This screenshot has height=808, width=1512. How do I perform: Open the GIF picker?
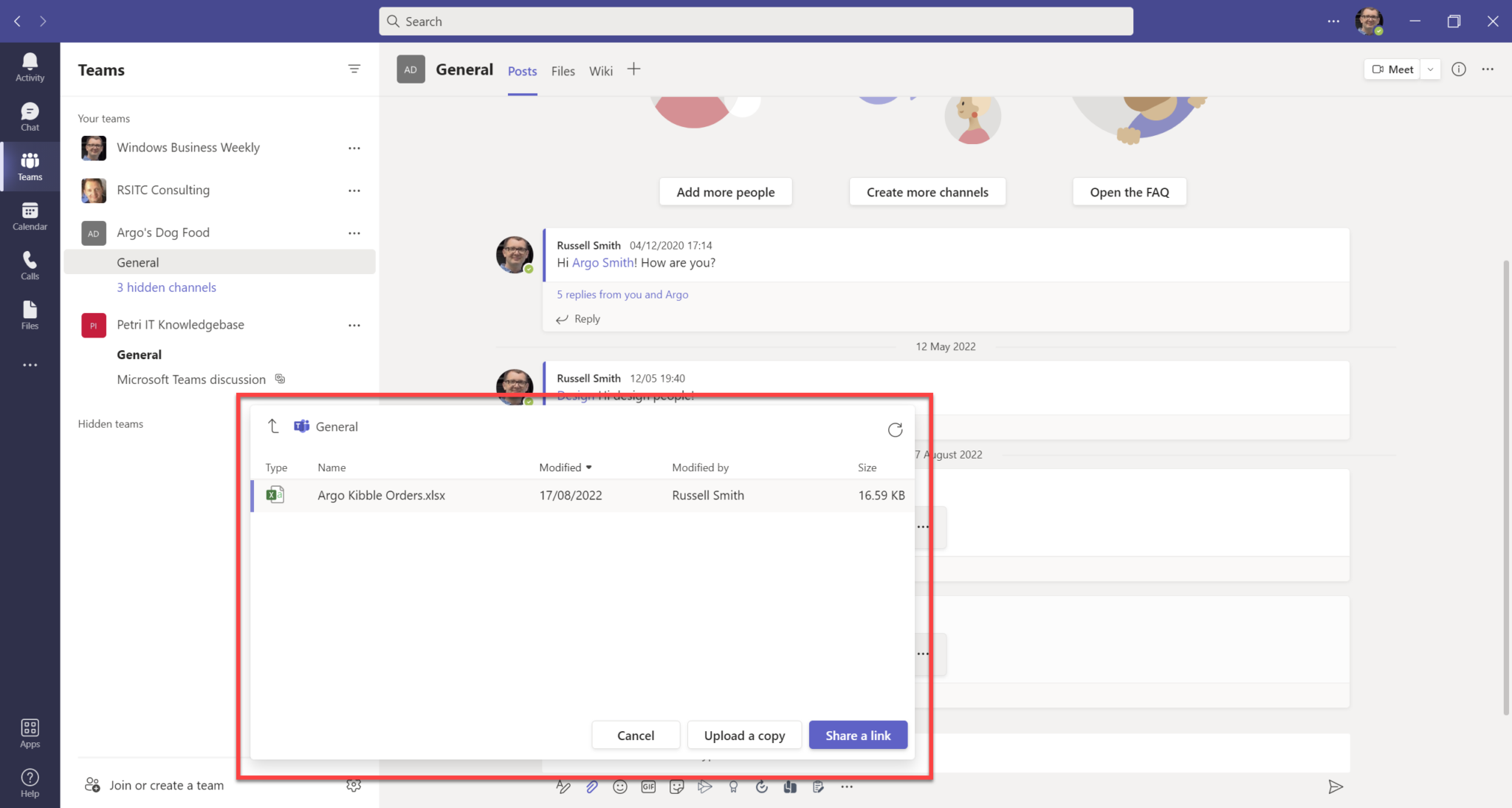648,786
